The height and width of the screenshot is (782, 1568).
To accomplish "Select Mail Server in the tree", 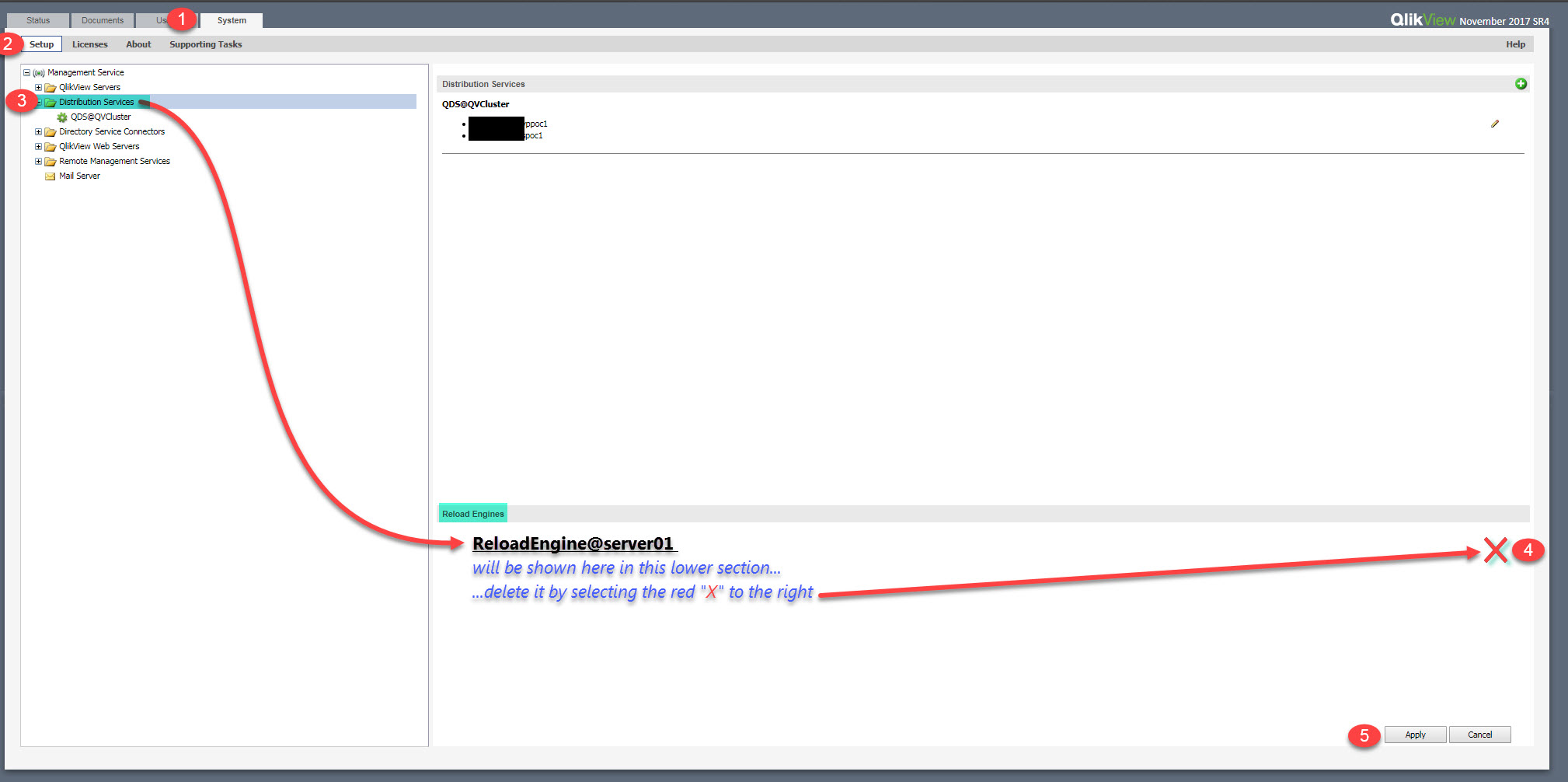I will click(79, 176).
